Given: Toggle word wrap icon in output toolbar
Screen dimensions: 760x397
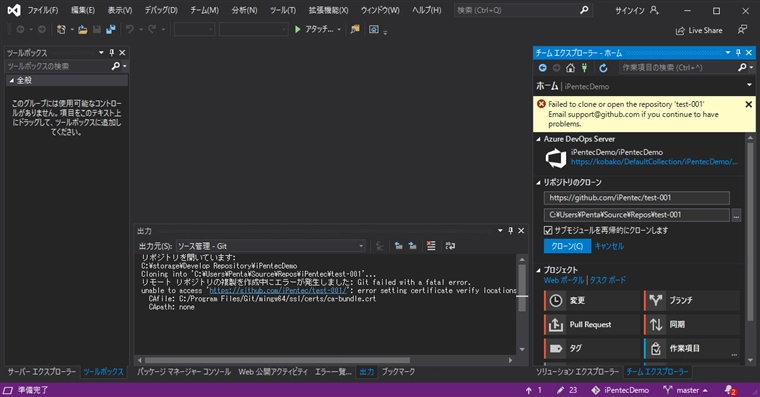Looking at the screenshot, I should pos(450,246).
